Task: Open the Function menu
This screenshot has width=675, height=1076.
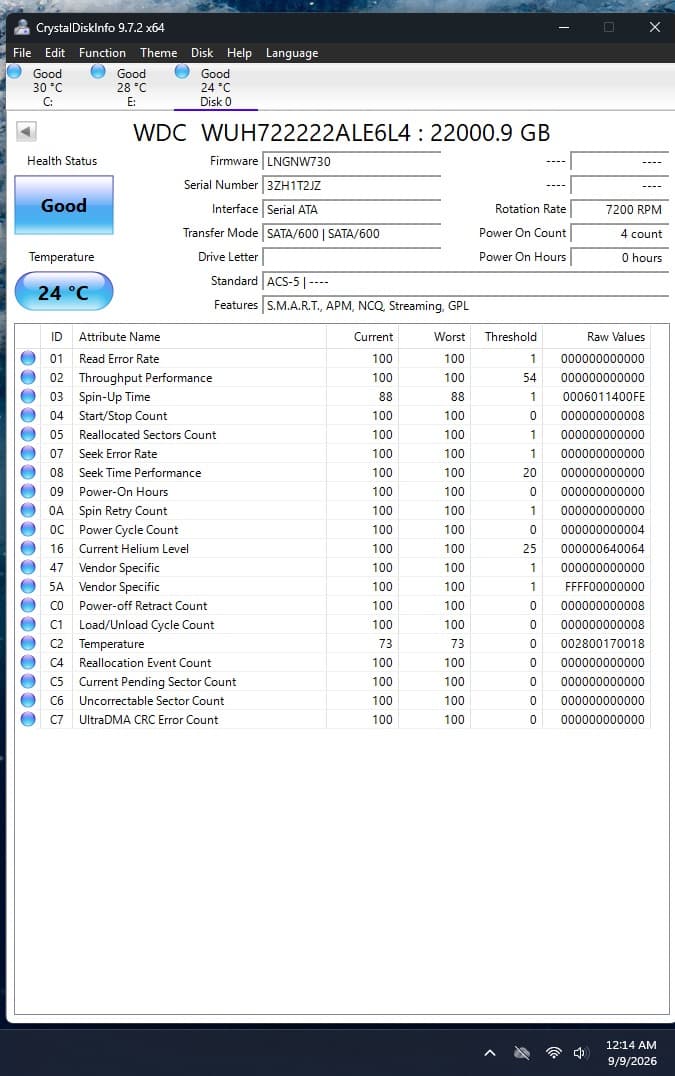Action: [x=102, y=53]
